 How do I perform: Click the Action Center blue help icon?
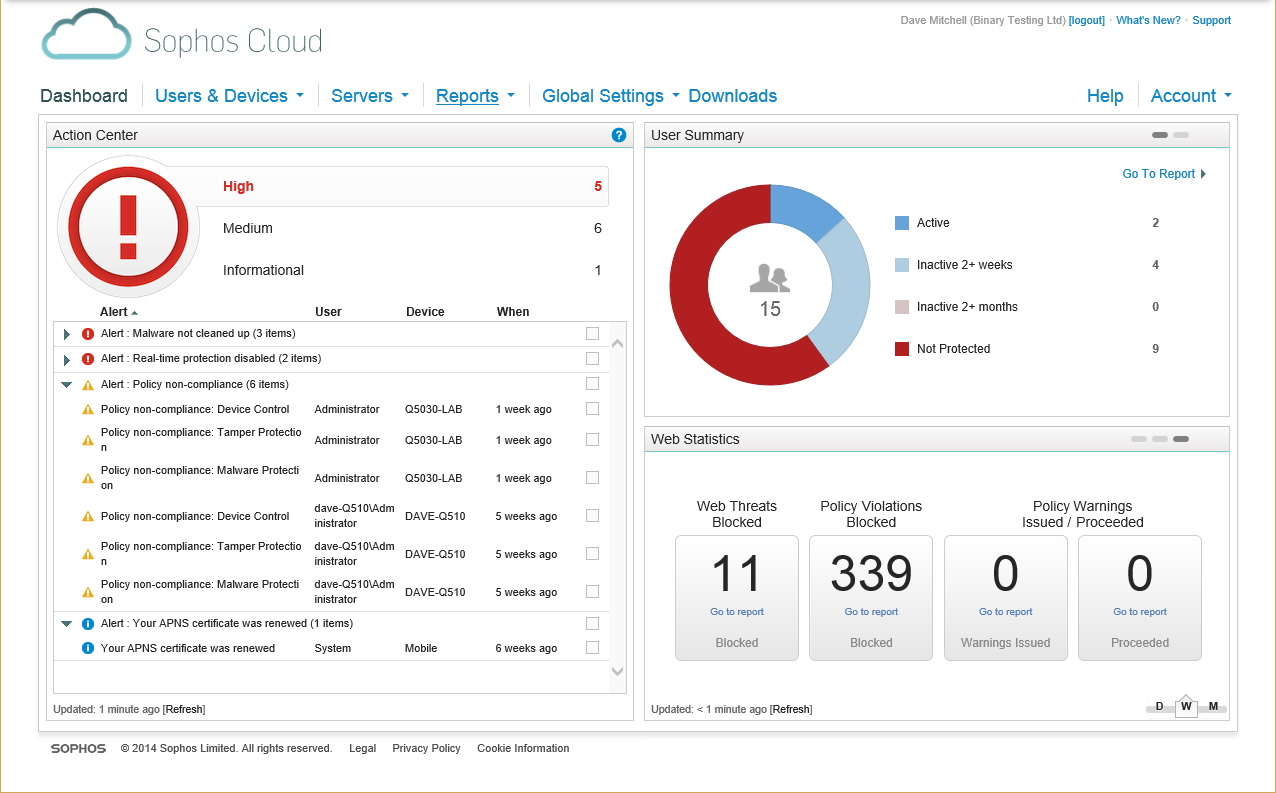[x=619, y=135]
